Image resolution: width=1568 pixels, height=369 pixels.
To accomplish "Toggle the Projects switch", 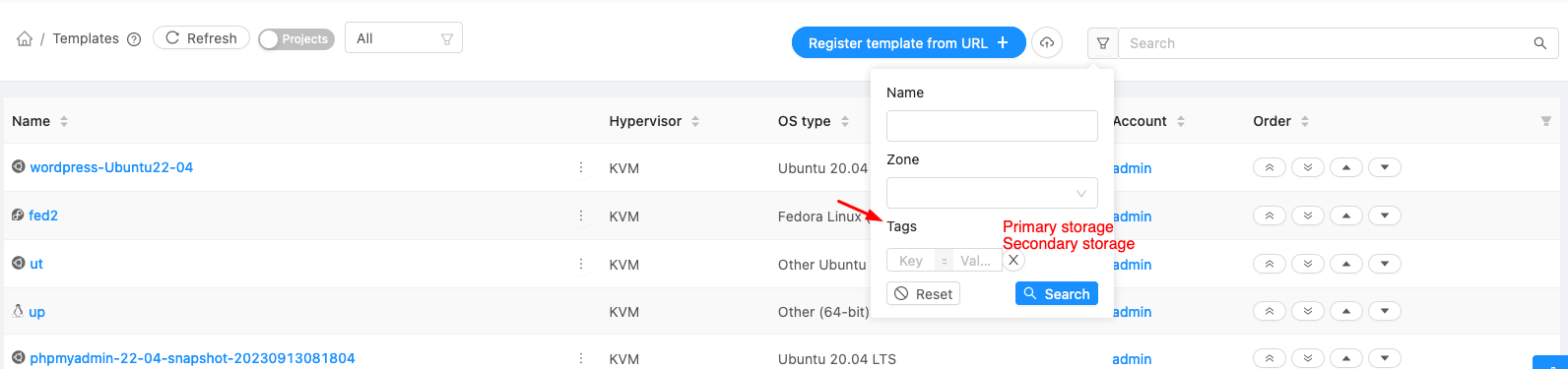I will coord(296,39).
